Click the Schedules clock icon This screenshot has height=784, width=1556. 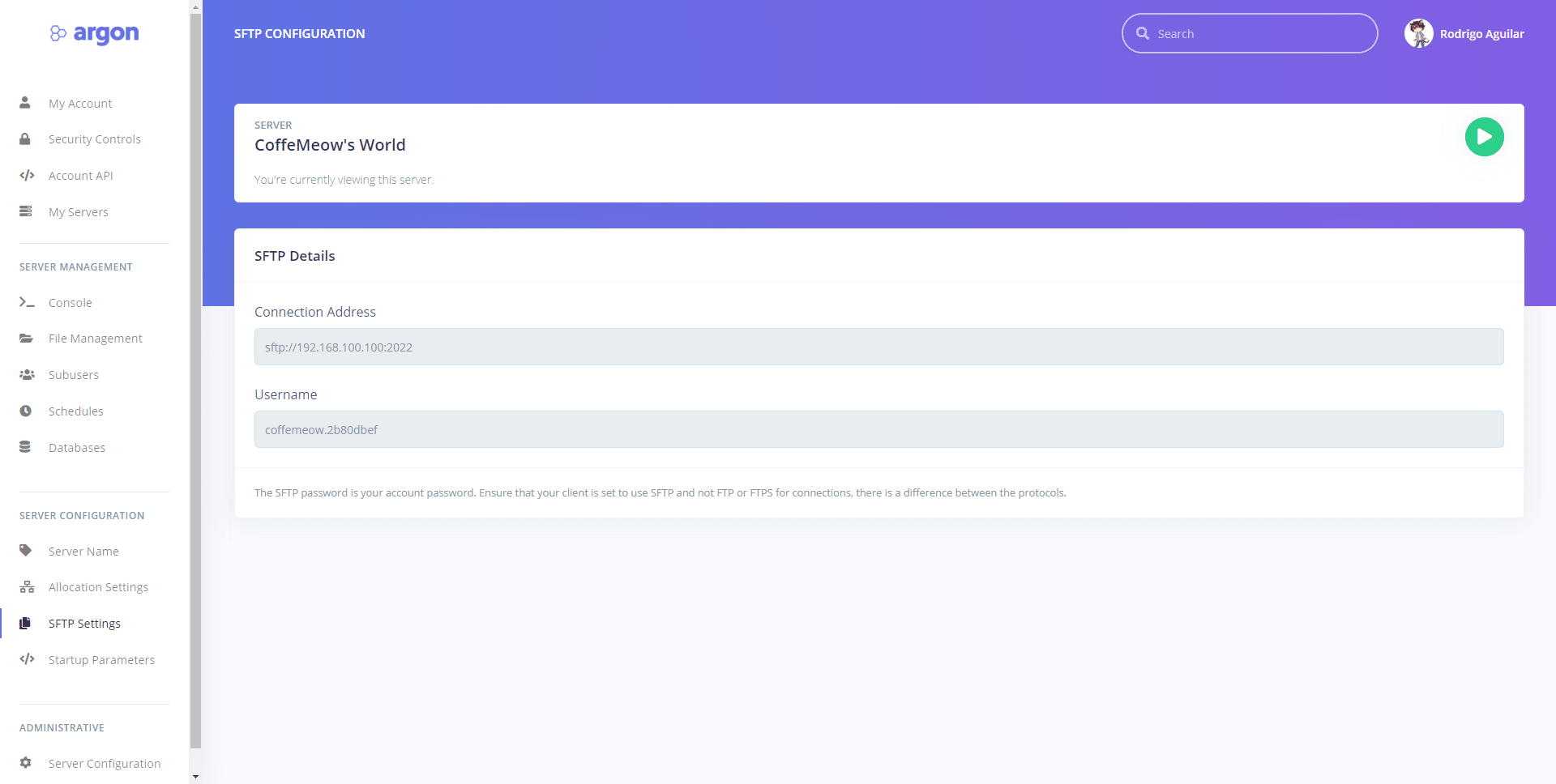26,411
